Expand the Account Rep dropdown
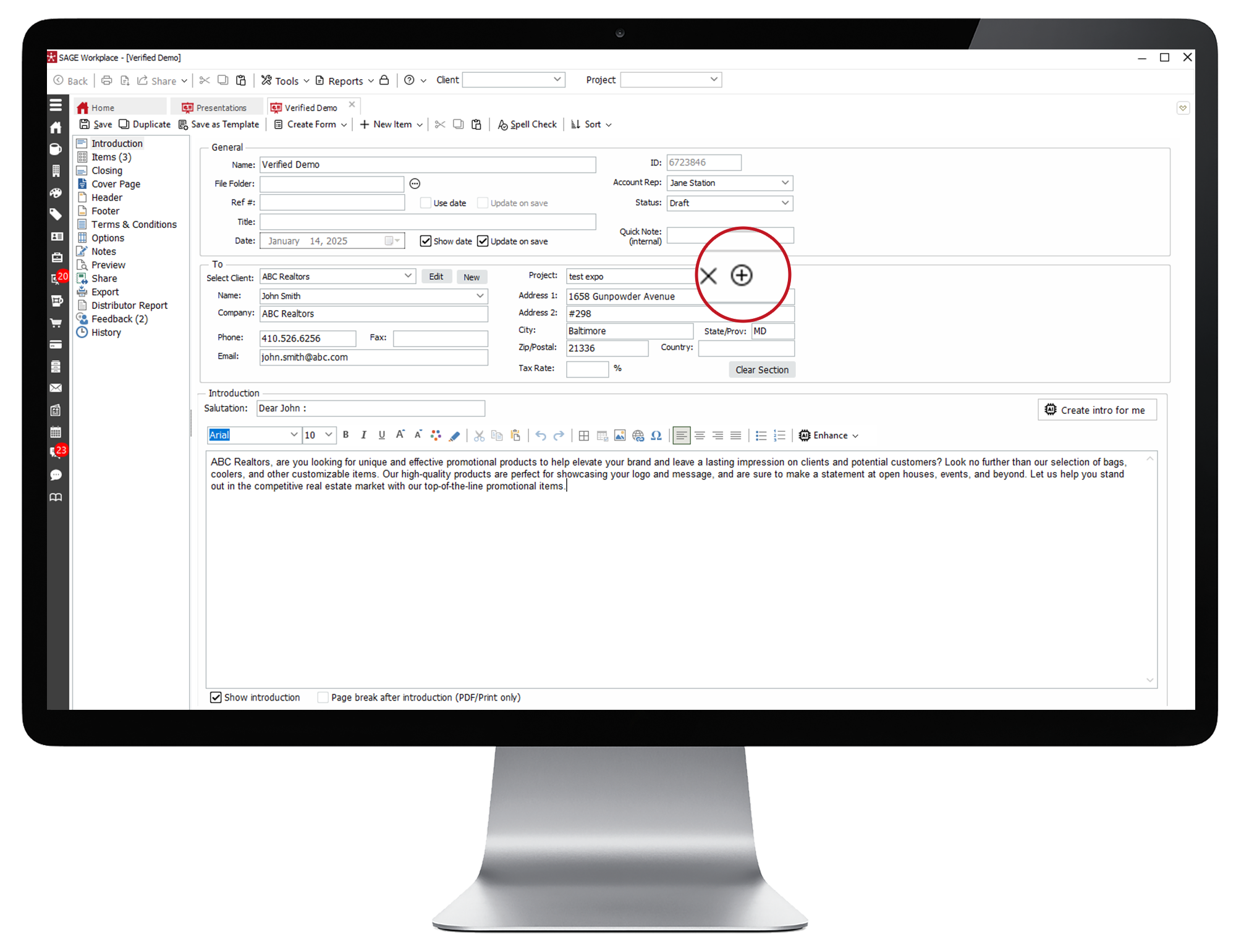The width and height of the screenshot is (1236, 952). [x=784, y=183]
